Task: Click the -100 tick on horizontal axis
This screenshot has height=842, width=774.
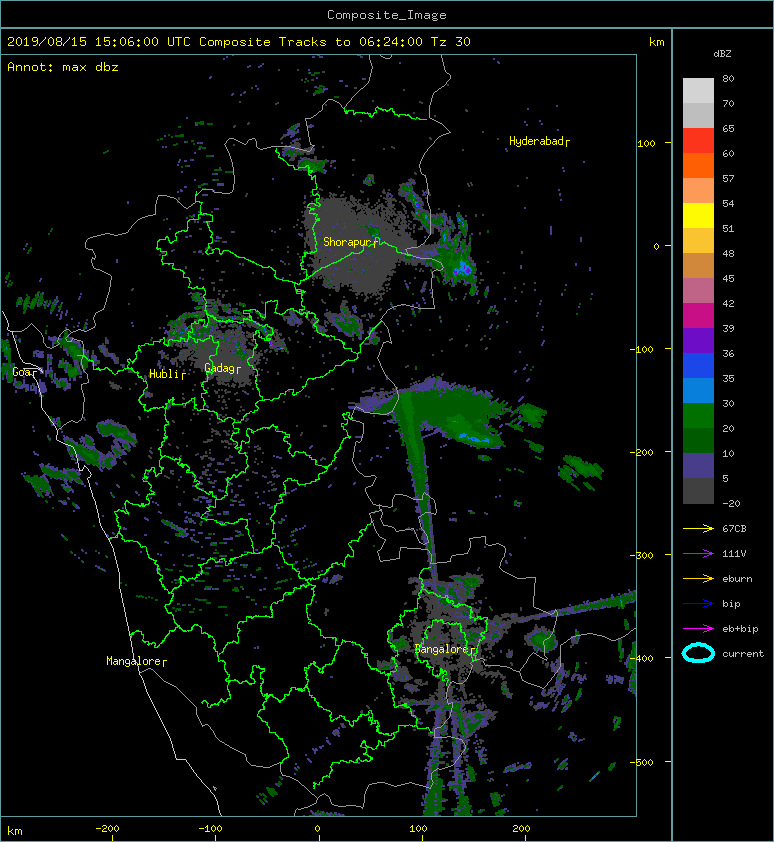Action: pos(210,829)
